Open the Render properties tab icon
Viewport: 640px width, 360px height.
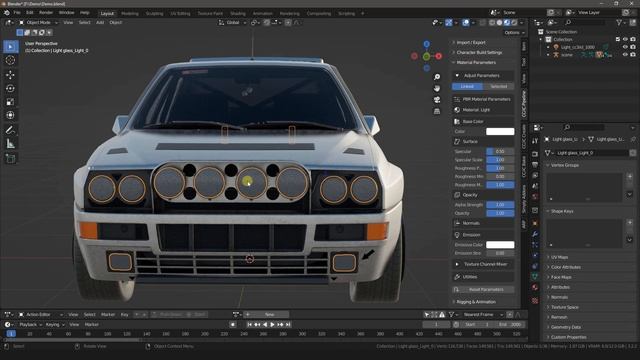[x=535, y=154]
